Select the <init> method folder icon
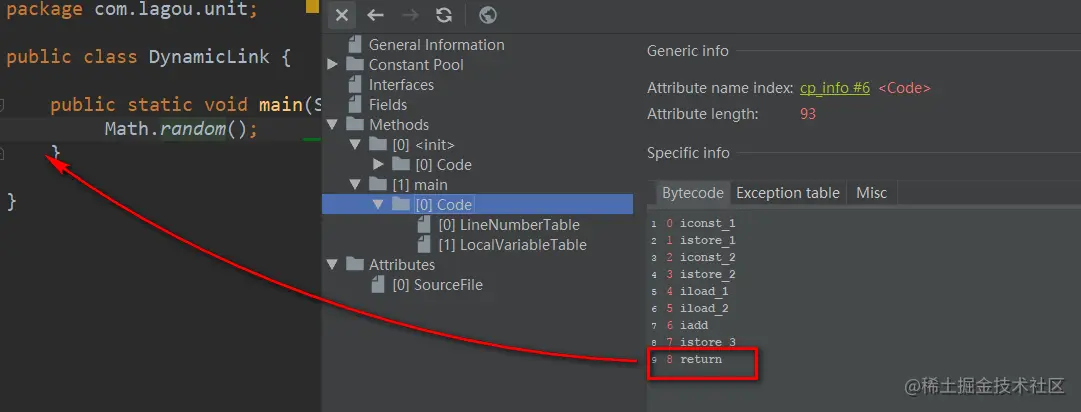This screenshot has width=1081, height=412. (x=378, y=145)
